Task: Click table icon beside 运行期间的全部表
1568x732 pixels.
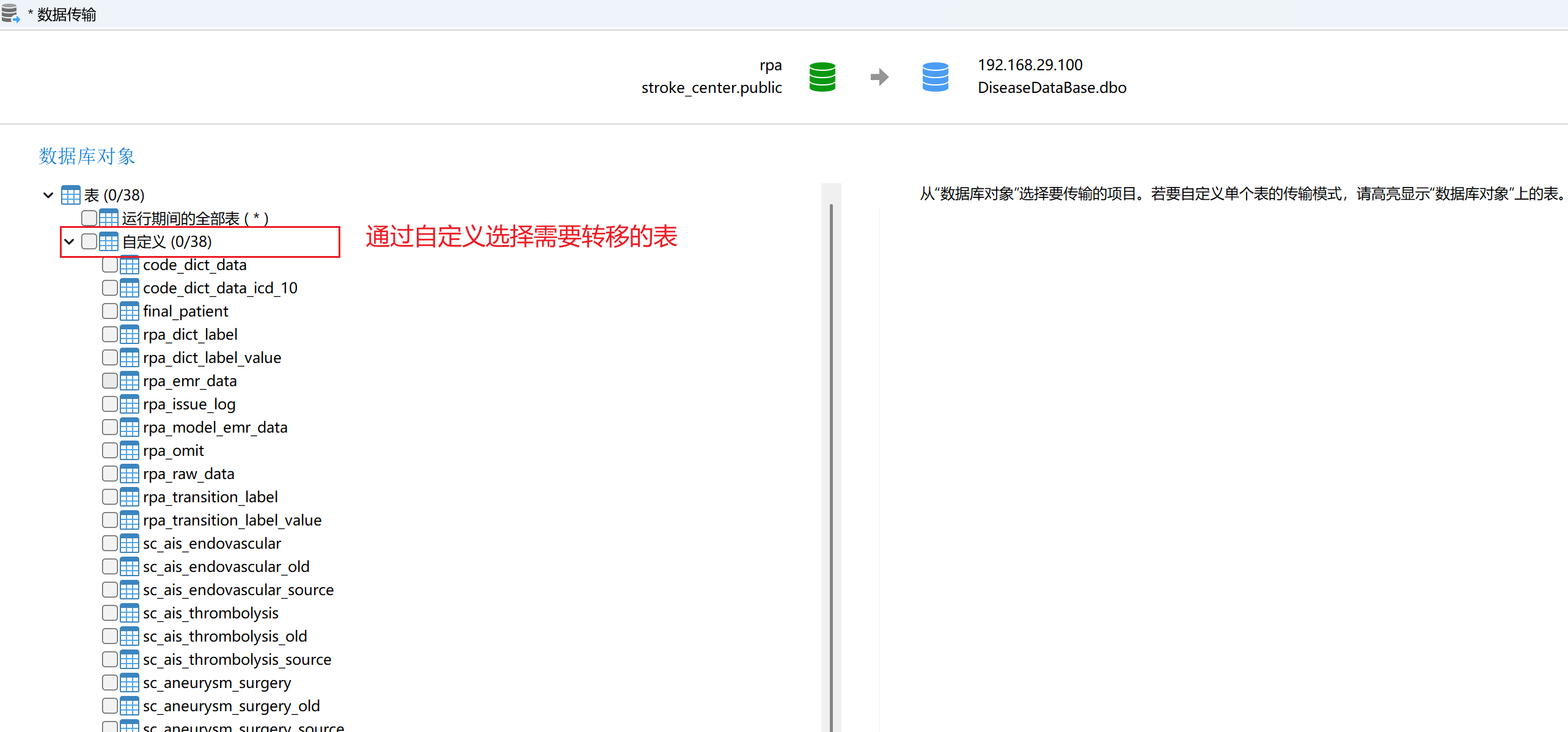Action: pos(109,218)
